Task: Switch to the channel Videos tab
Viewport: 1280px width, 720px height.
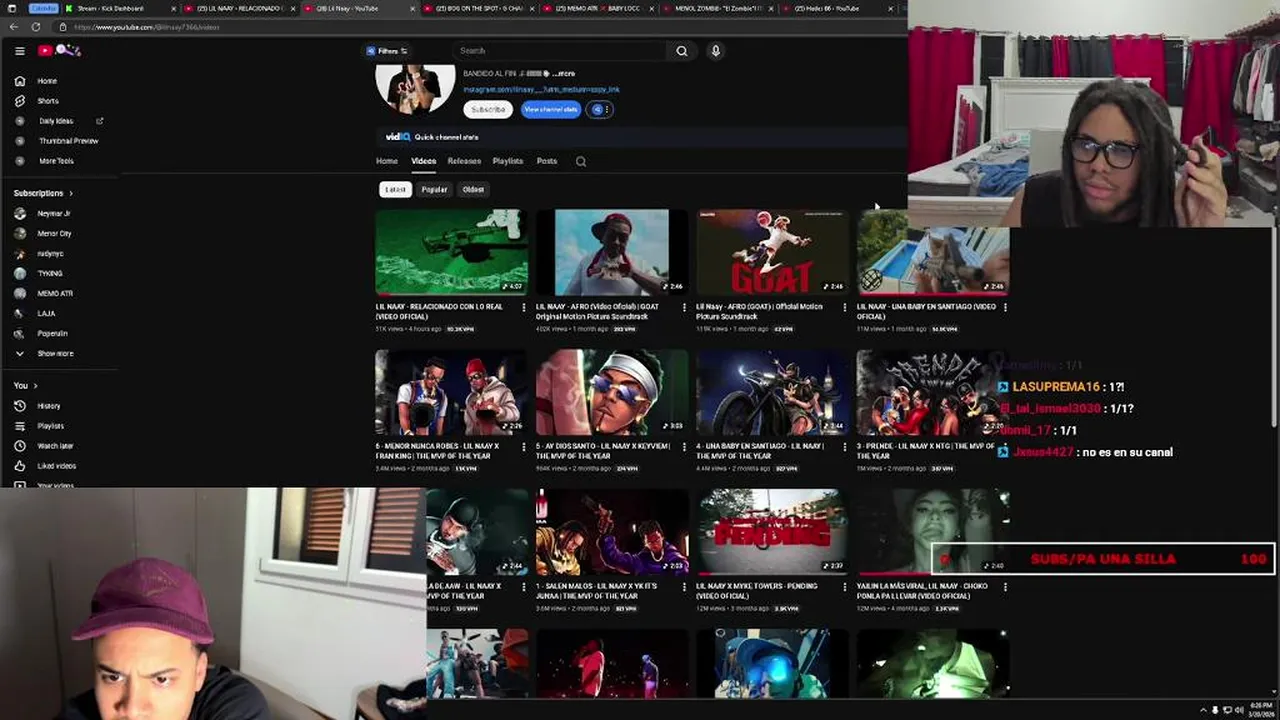Action: (x=423, y=161)
